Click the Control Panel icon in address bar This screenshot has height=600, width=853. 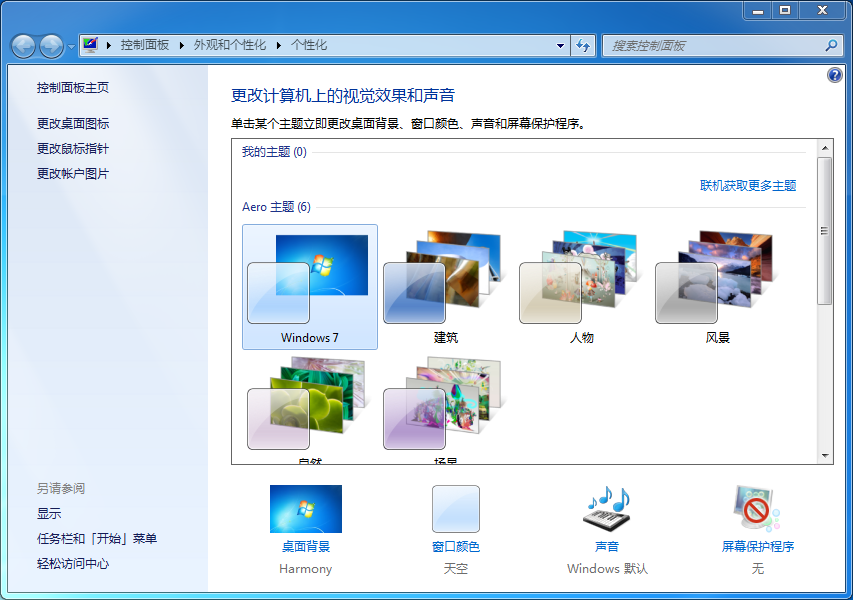pyautogui.click(x=90, y=45)
